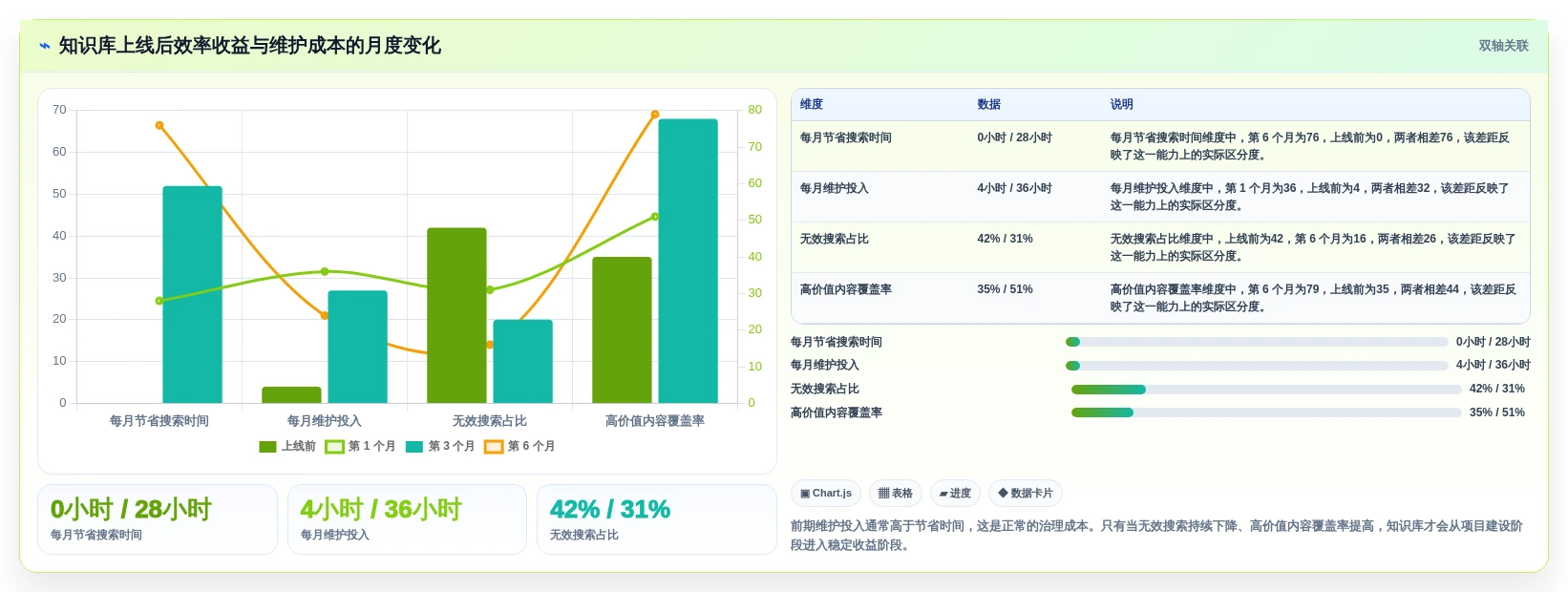The image size is (1568, 592).
Task: Click the 维度 column header
Action: (x=812, y=104)
